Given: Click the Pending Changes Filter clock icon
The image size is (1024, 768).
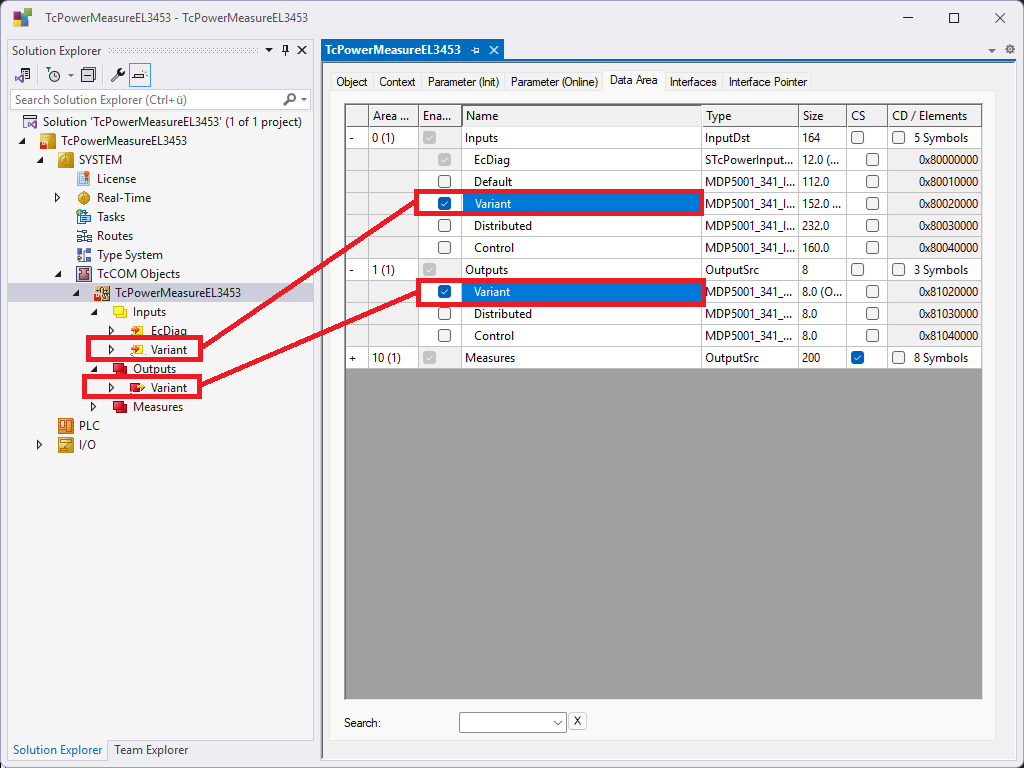Looking at the screenshot, I should point(54,75).
